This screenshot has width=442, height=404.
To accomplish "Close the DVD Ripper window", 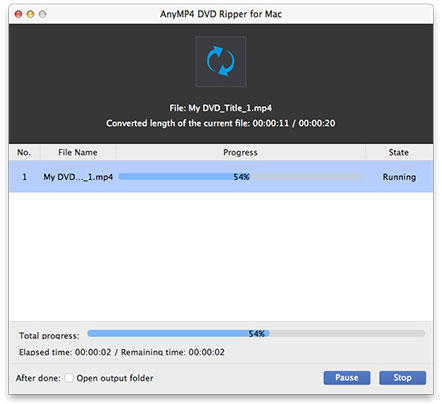I will coord(18,14).
